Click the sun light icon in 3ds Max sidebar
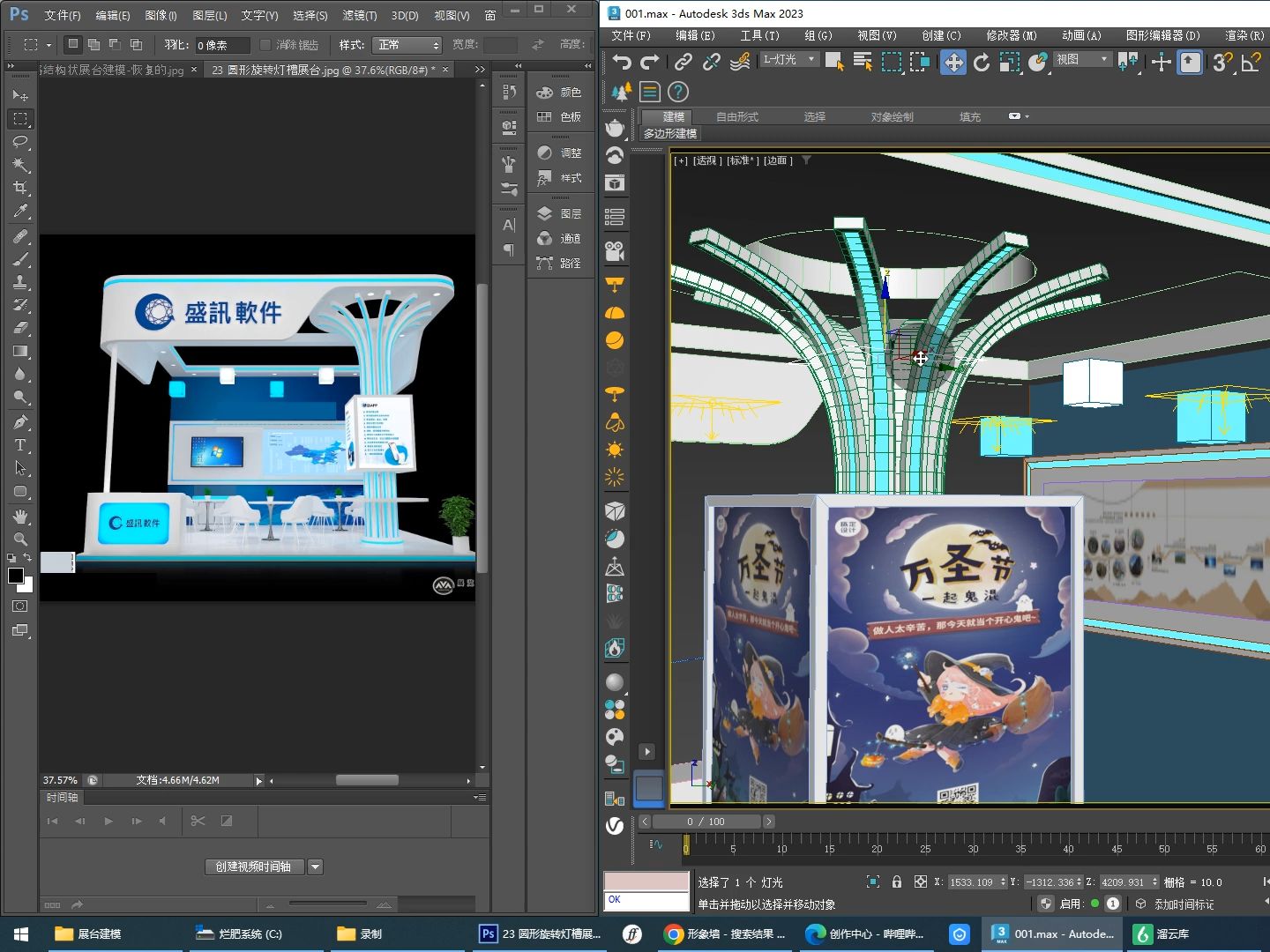 click(x=615, y=450)
